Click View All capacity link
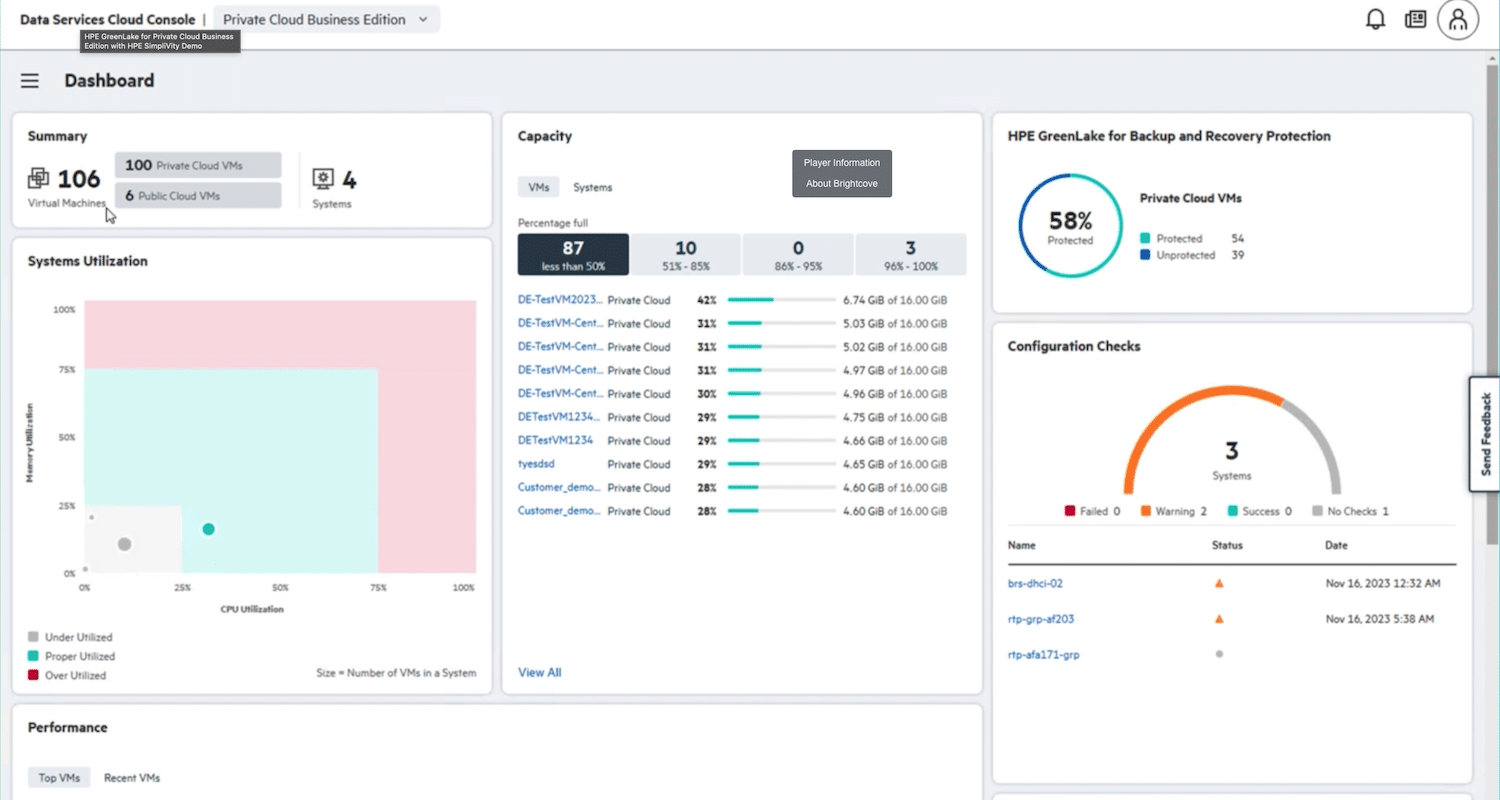 (539, 672)
